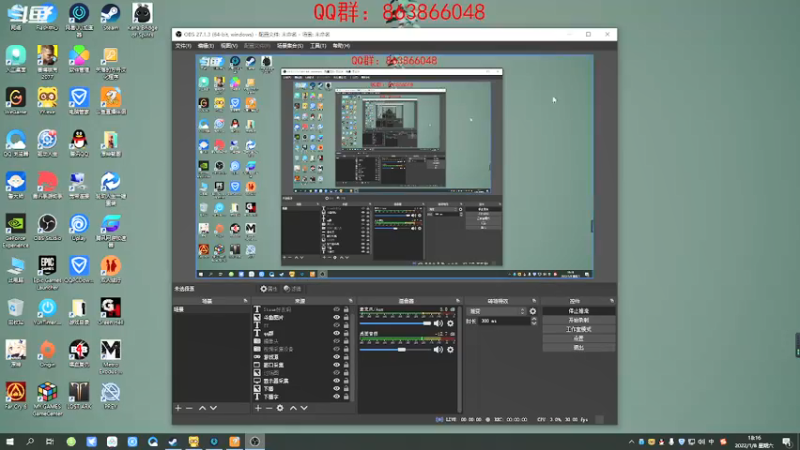Select the LOST ARK desktop icon
This screenshot has height=450, width=800.
coord(79,396)
